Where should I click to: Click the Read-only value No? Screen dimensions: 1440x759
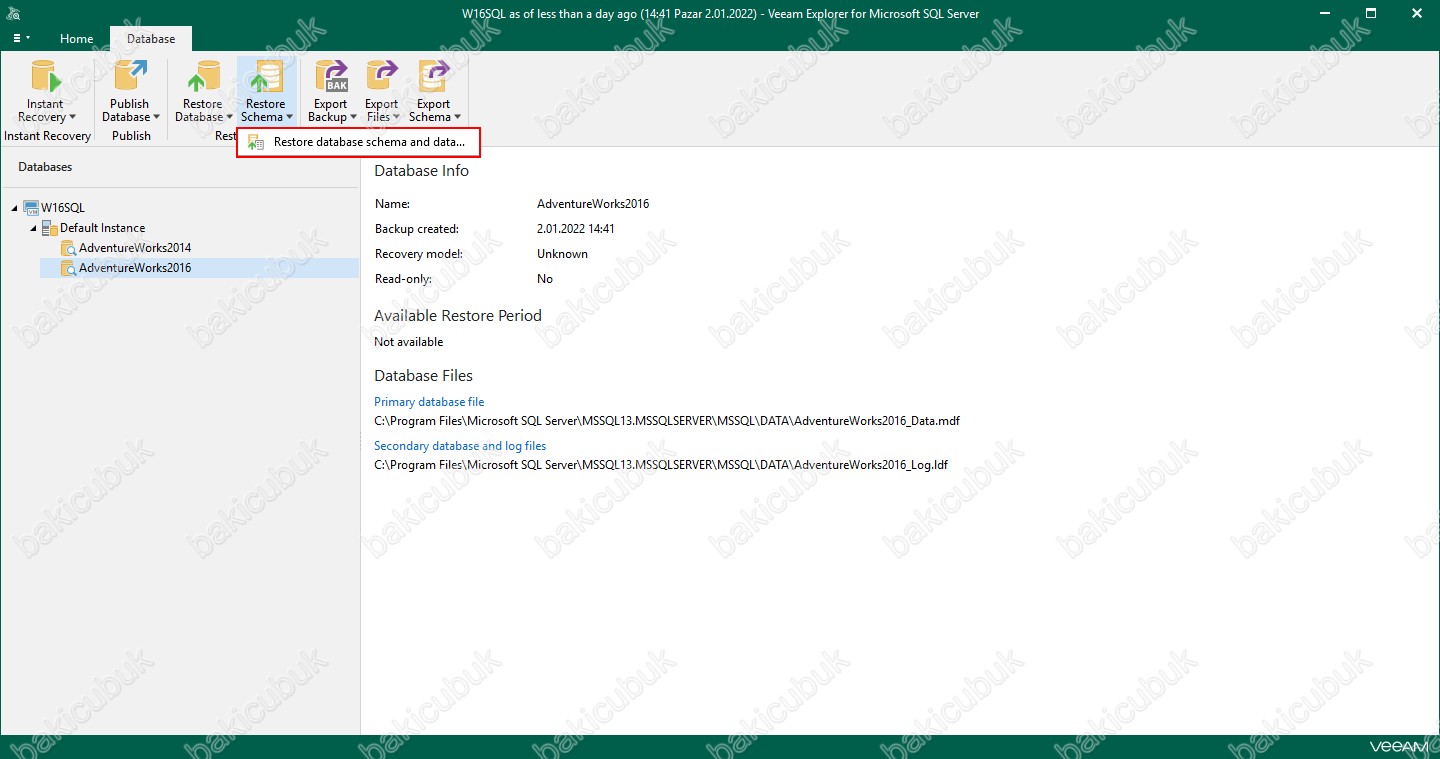click(545, 279)
